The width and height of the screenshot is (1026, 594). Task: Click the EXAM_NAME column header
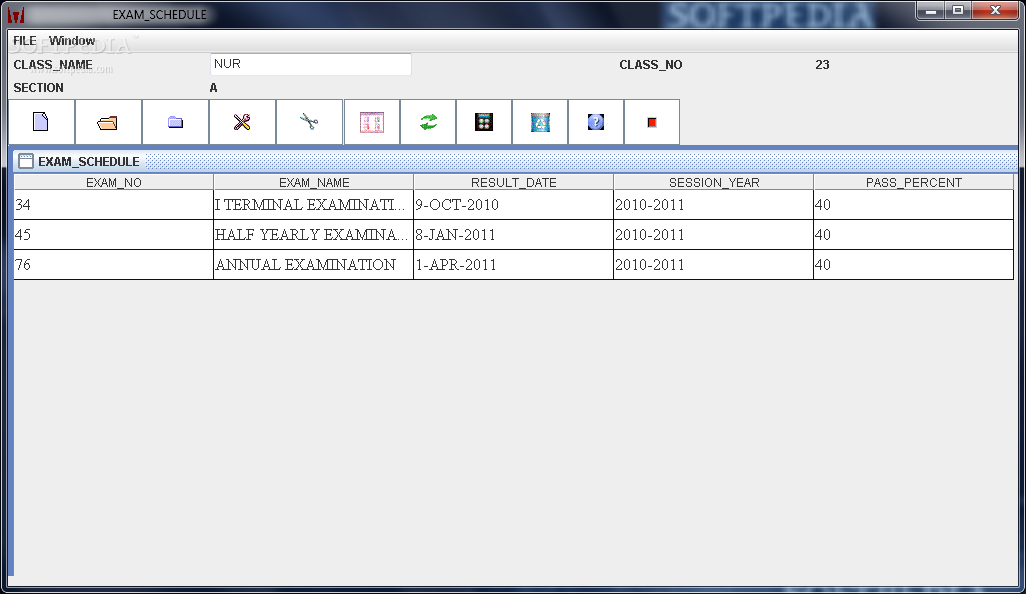313,183
